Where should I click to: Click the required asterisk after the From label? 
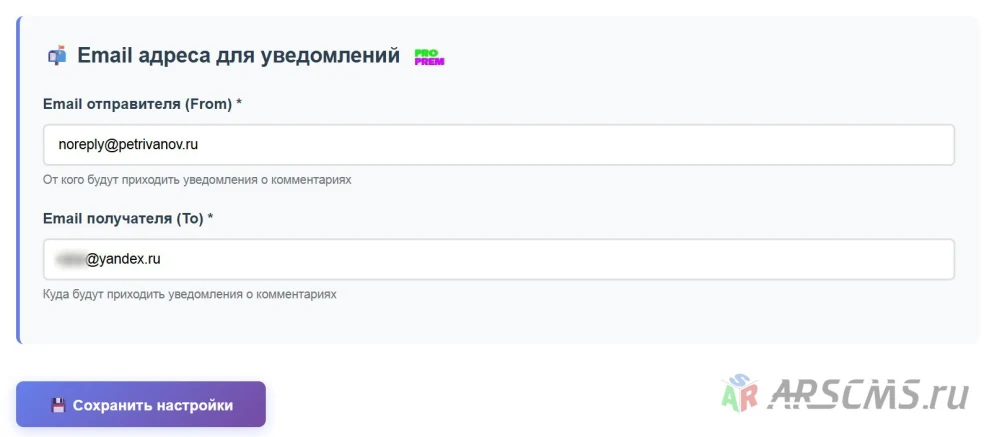pos(239,103)
